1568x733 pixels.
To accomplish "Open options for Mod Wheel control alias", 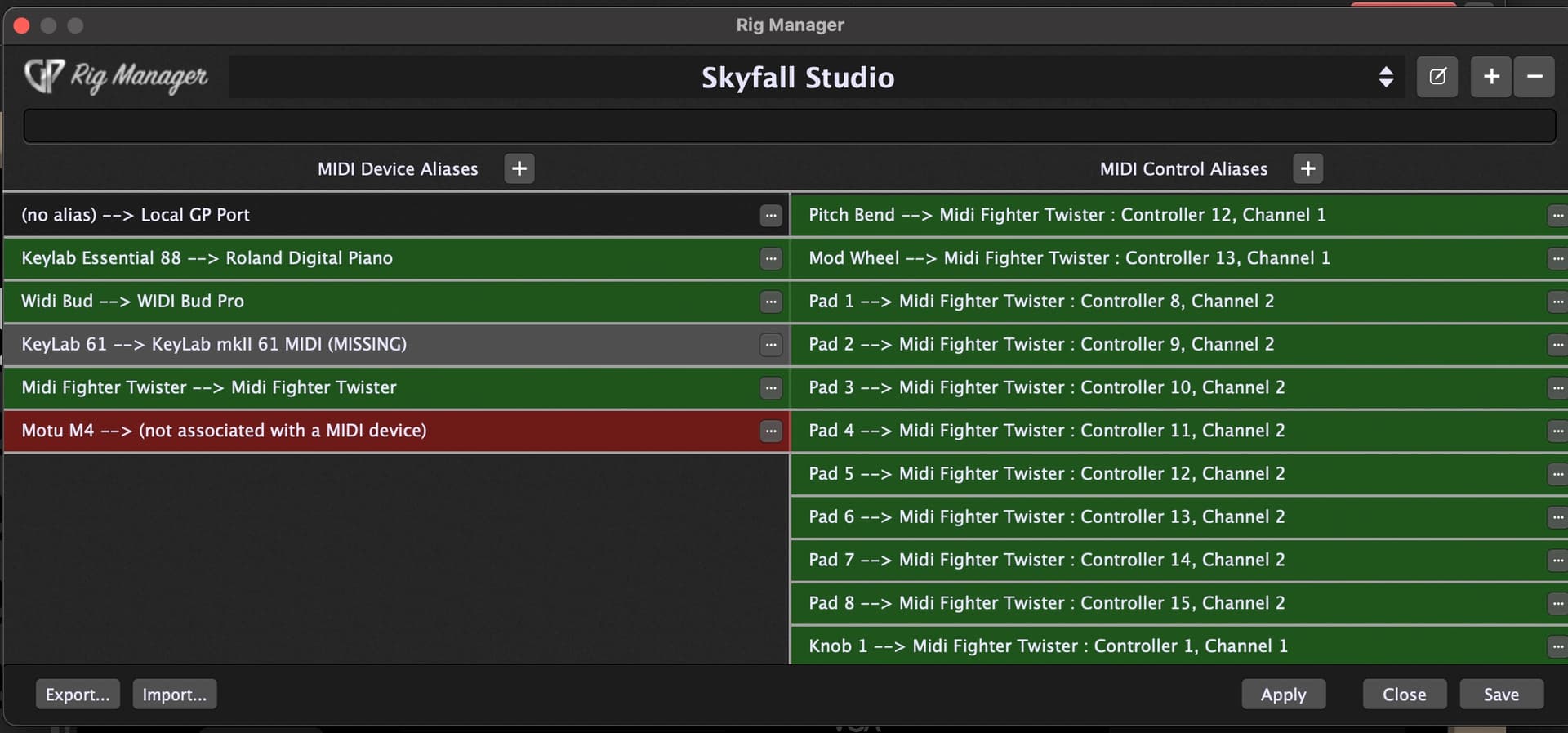I will pyautogui.click(x=1557, y=258).
